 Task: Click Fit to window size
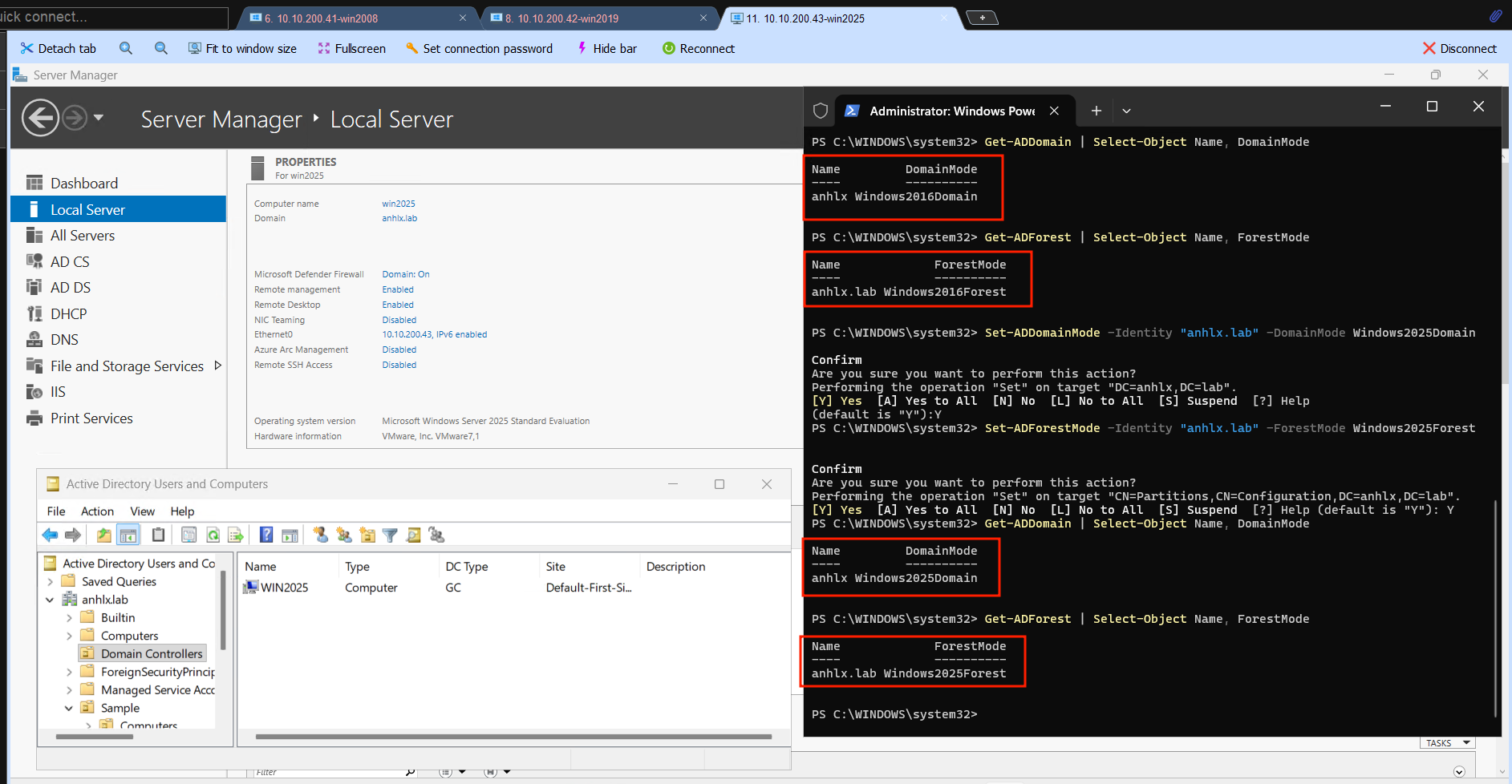[x=242, y=49]
